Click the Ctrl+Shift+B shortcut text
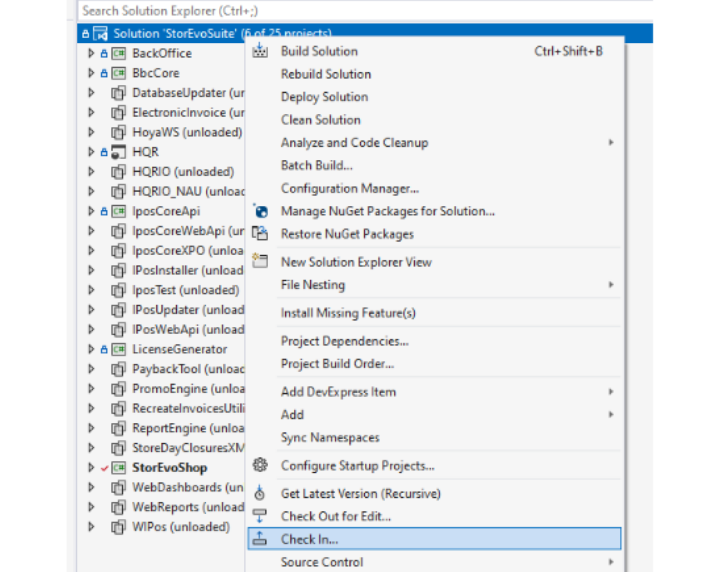The width and height of the screenshot is (719, 572). point(568,51)
